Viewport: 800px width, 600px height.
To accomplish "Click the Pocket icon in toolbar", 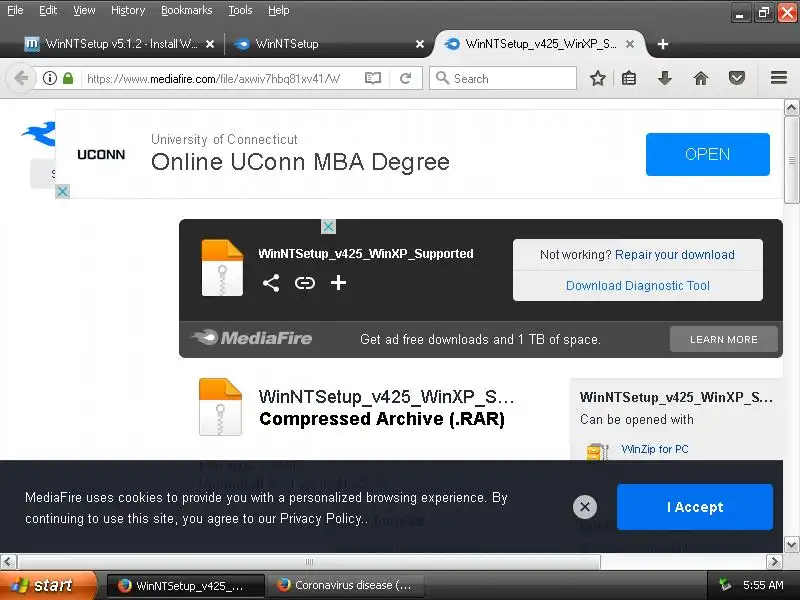I will pos(737,78).
